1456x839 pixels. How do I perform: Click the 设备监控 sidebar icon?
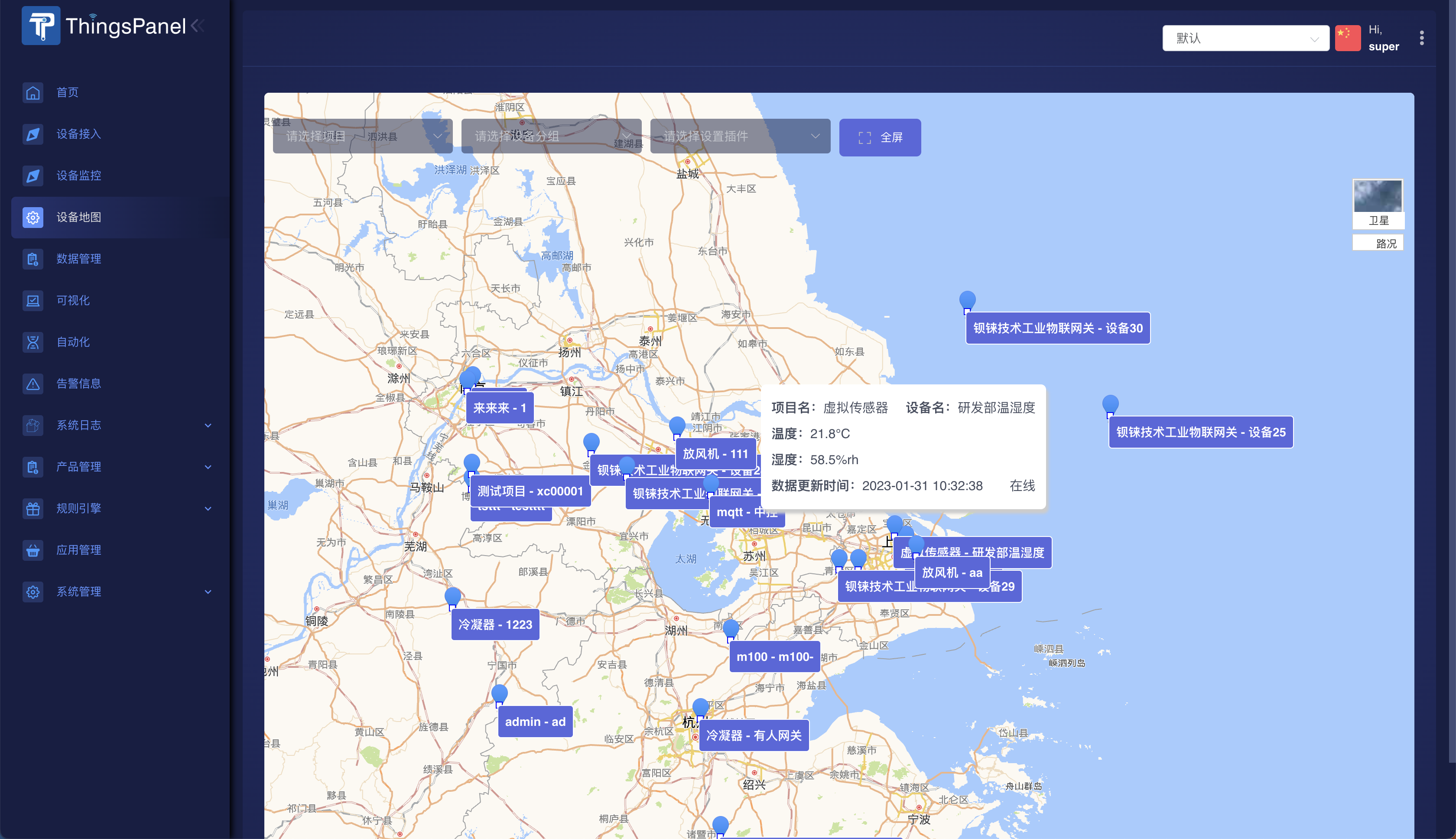[x=33, y=175]
